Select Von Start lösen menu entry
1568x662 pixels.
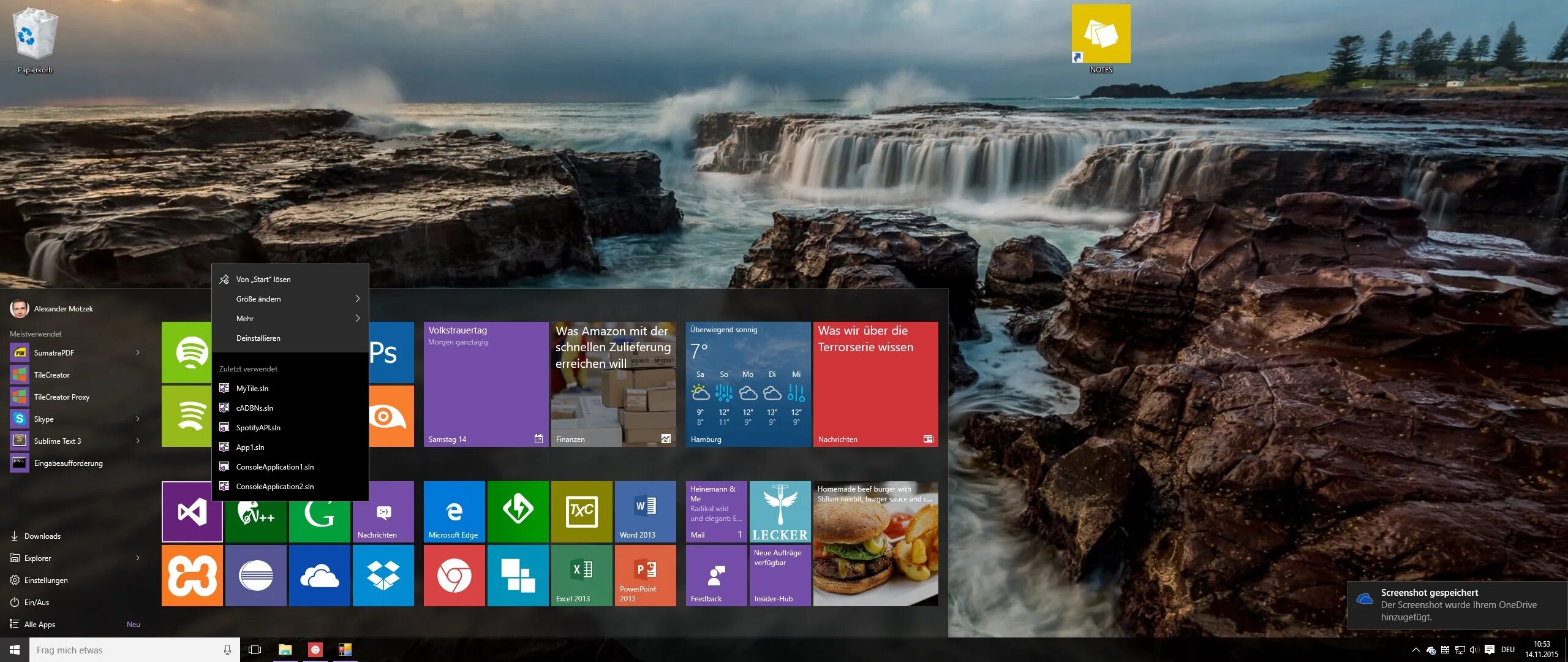[263, 279]
